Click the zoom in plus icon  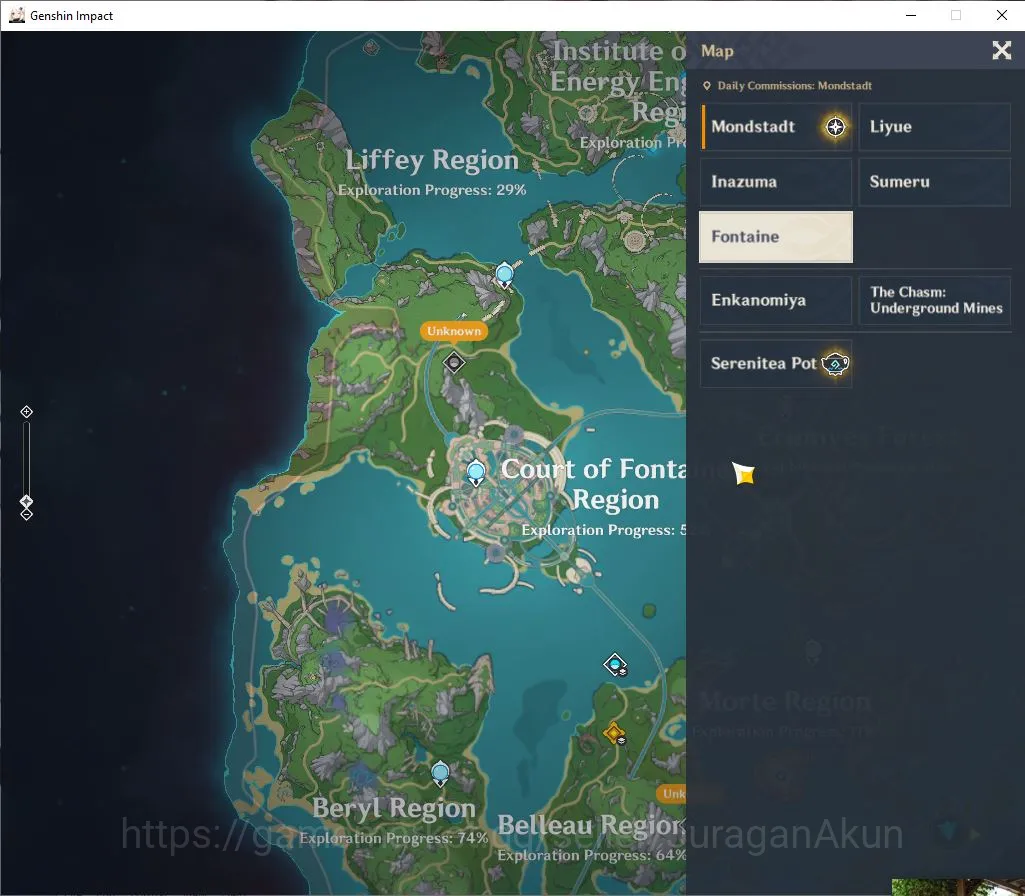pos(26,412)
